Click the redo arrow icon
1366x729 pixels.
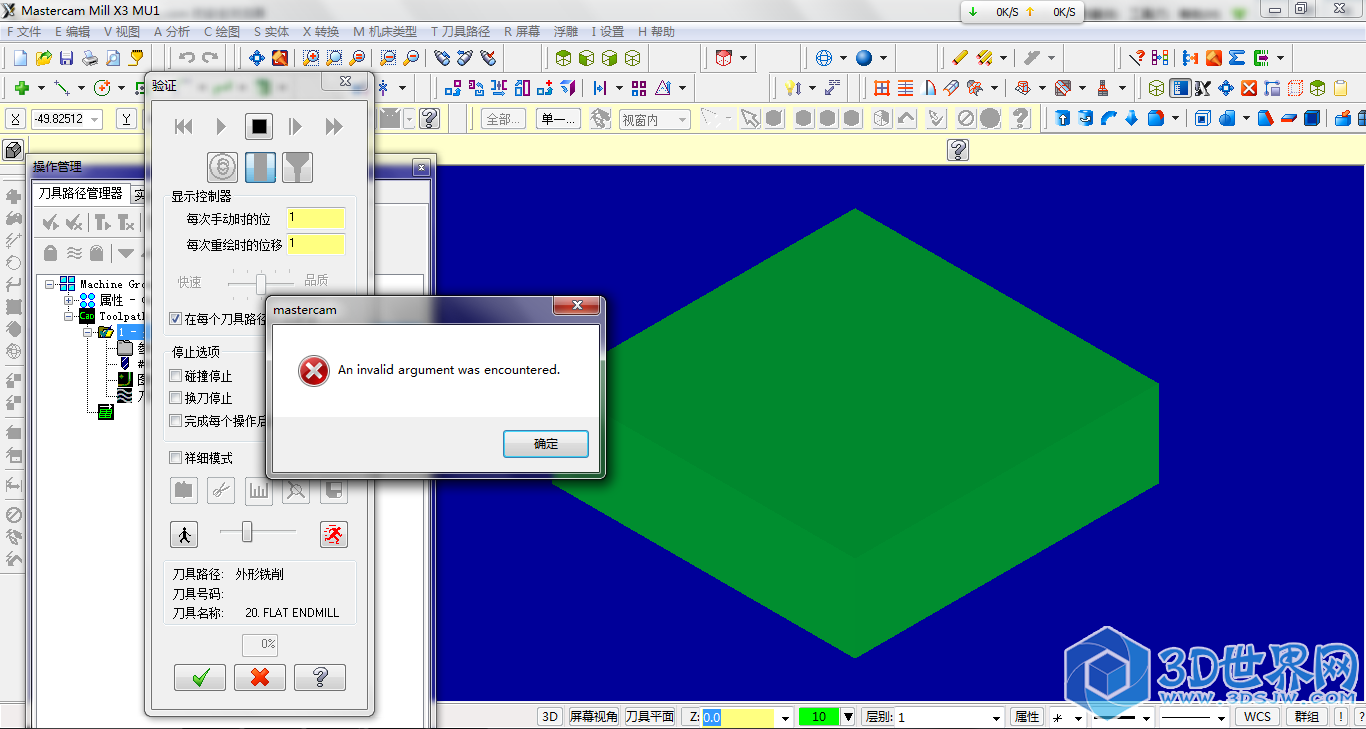click(x=210, y=58)
